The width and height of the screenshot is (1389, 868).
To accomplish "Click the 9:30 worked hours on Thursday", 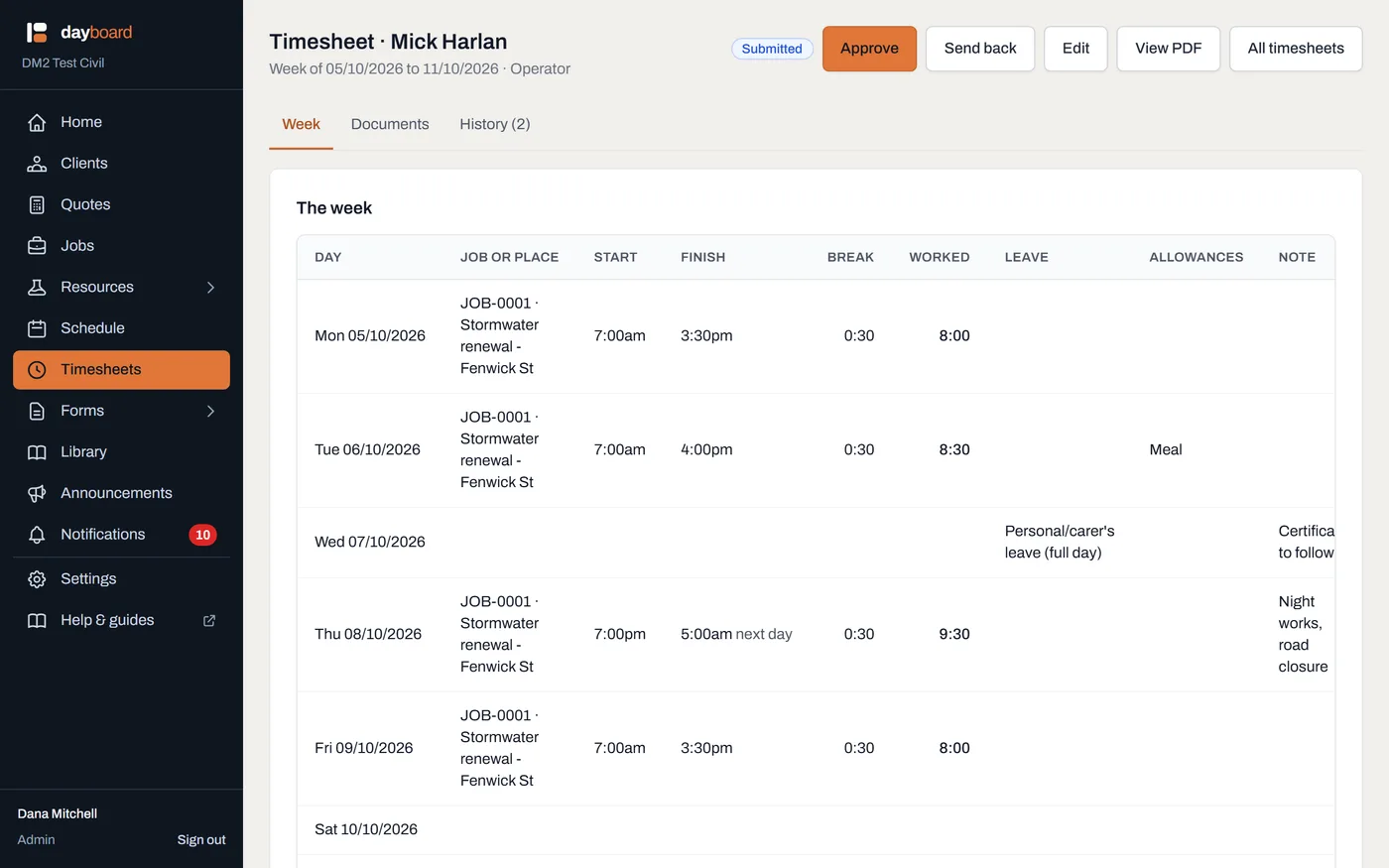I will coord(954,634).
